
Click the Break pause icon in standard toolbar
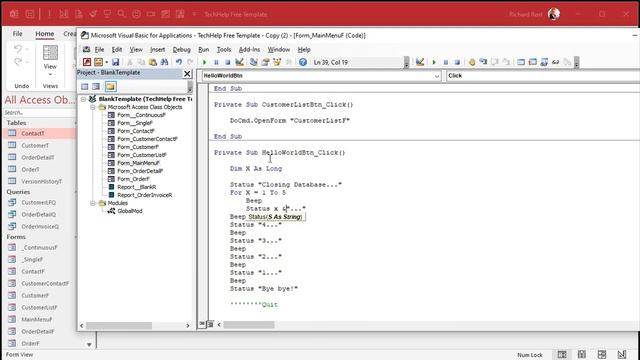coord(216,62)
